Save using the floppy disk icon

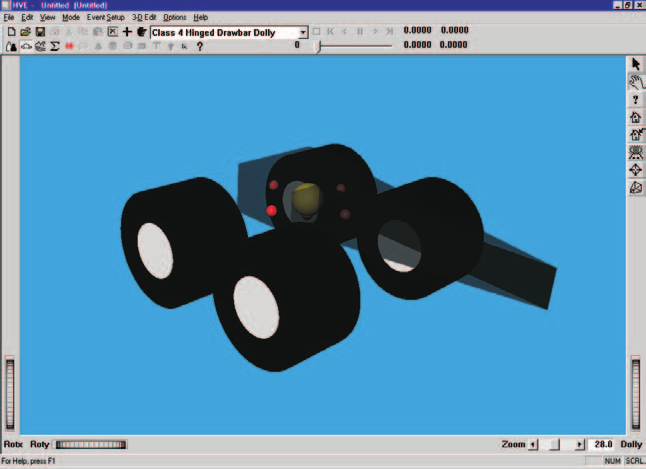(x=40, y=32)
